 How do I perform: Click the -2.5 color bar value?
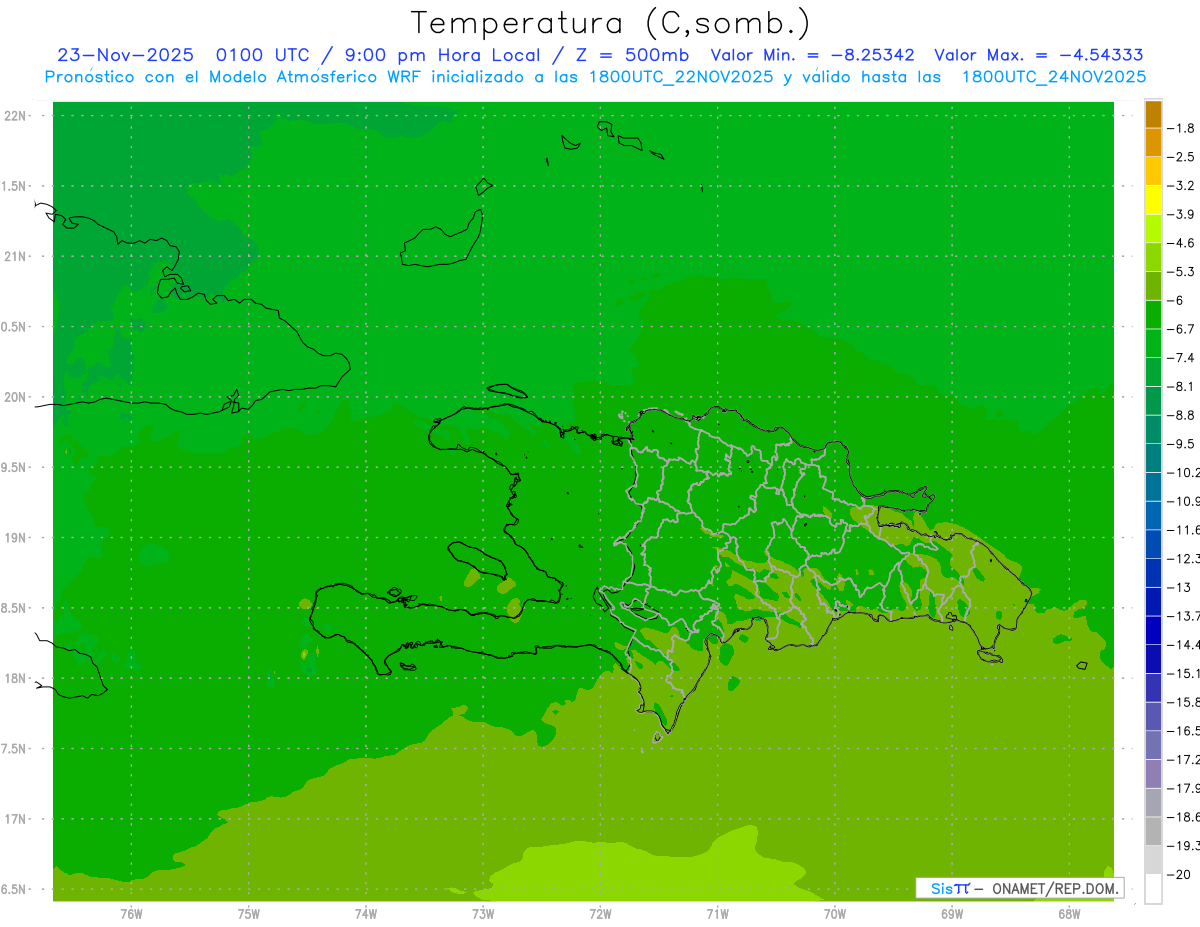[x=1180, y=157]
